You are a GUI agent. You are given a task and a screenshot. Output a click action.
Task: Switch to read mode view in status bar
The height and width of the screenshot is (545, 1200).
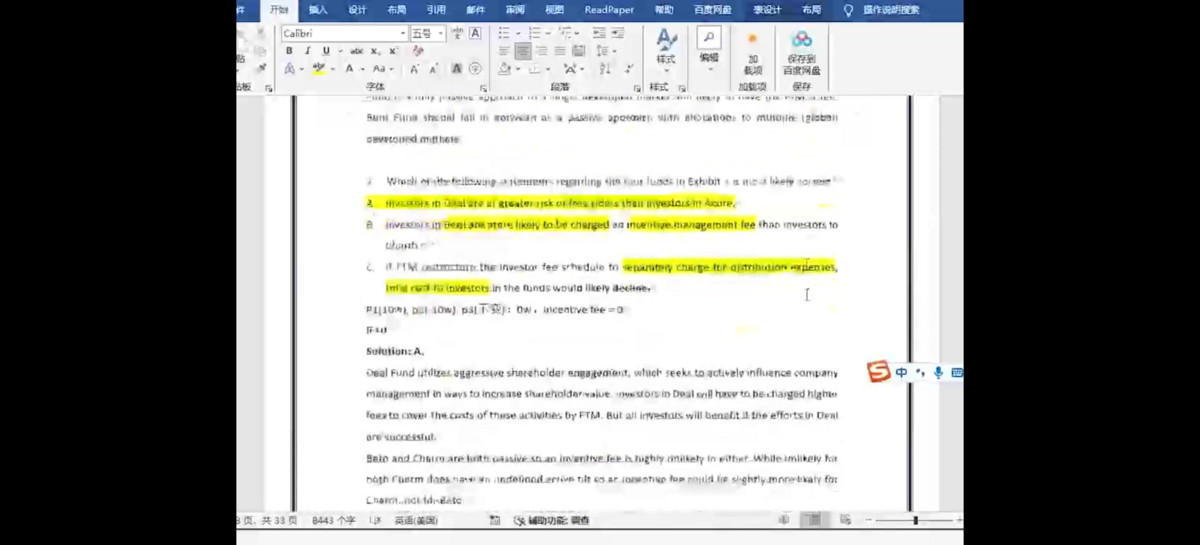[786, 520]
